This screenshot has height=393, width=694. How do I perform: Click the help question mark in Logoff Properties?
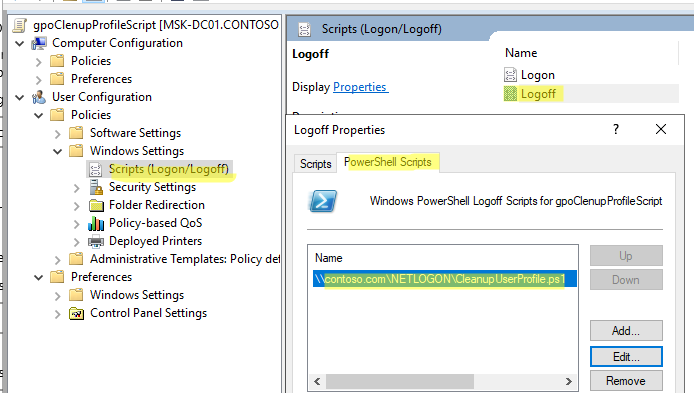616,129
